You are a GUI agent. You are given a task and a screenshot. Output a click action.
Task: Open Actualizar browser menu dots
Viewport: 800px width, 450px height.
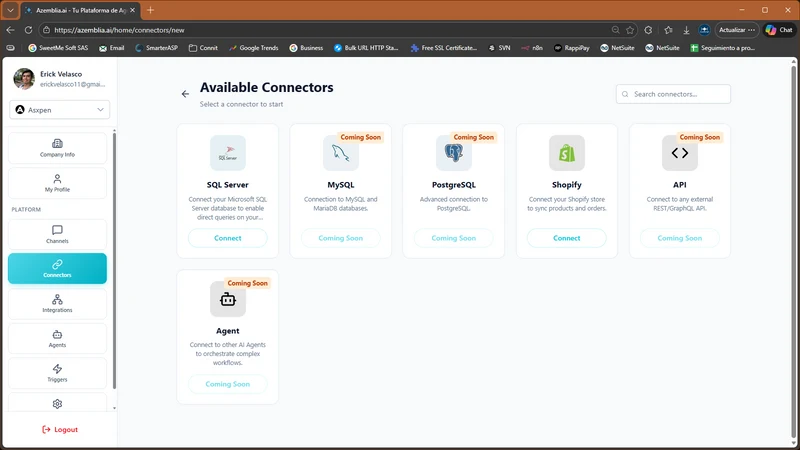(x=752, y=30)
